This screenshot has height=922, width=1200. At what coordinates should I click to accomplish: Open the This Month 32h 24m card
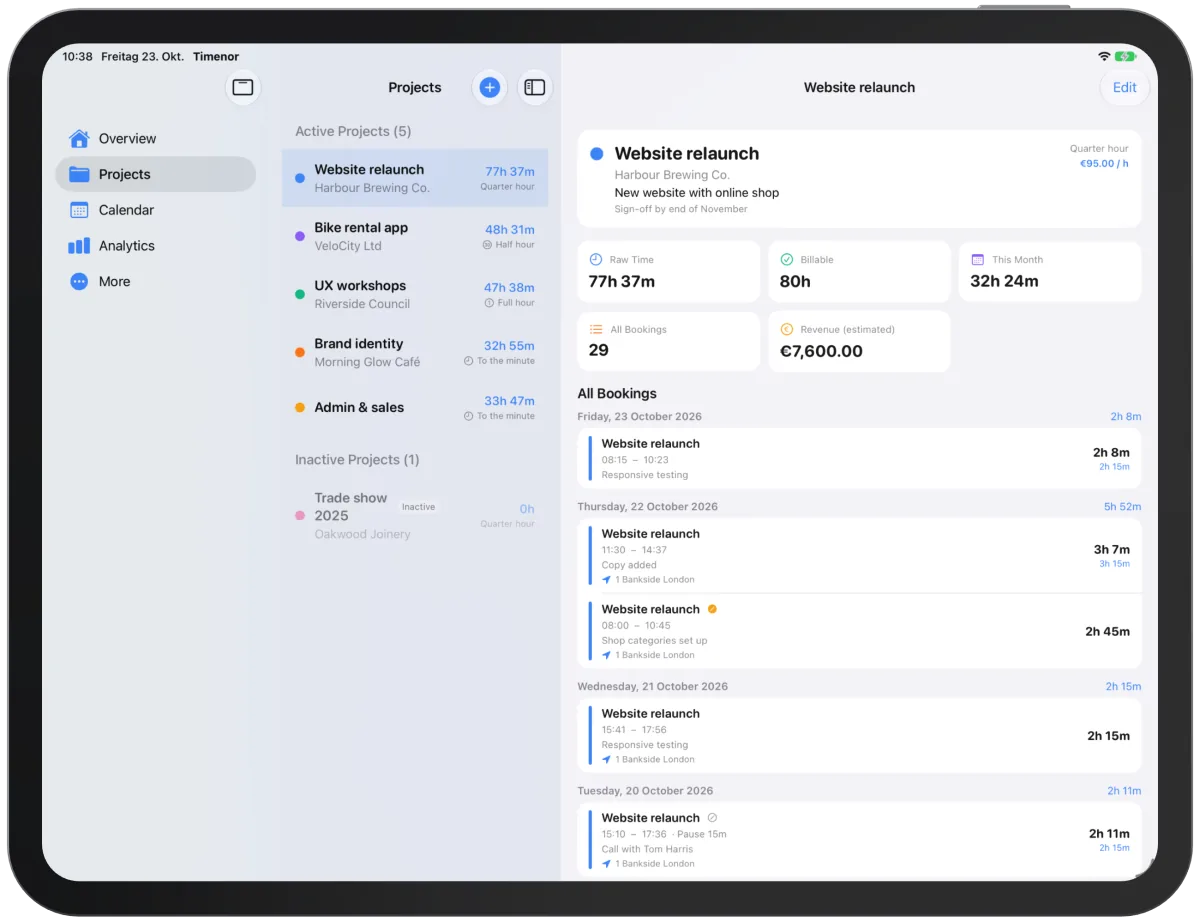pyautogui.click(x=1050, y=271)
